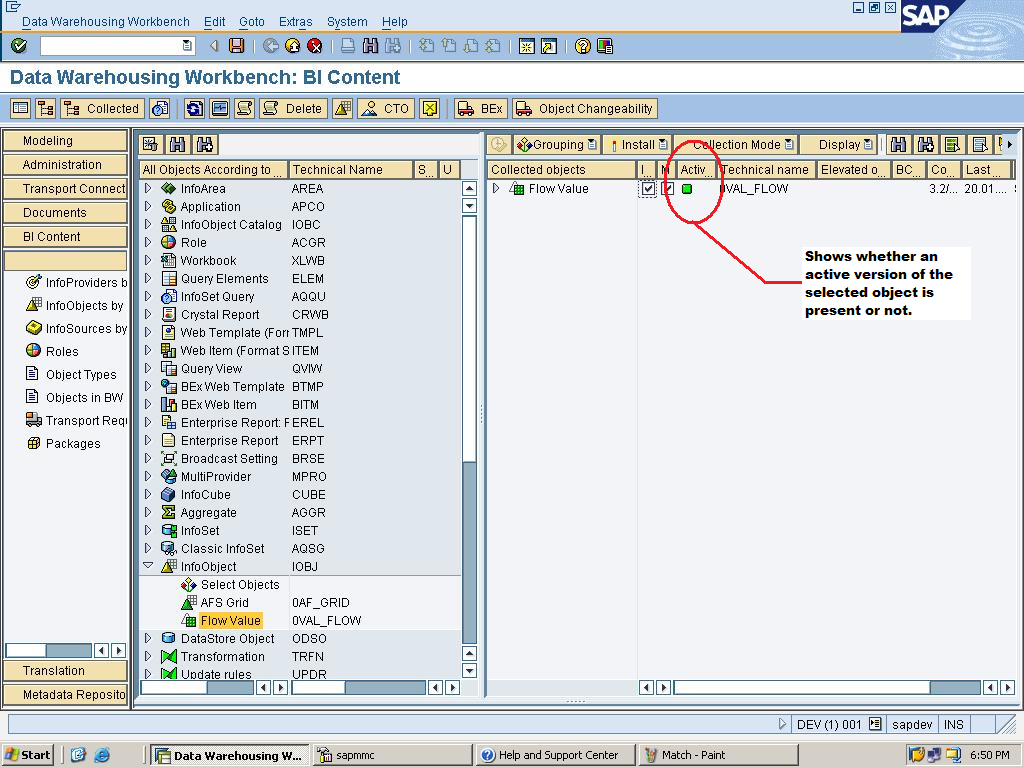The height and width of the screenshot is (768, 1024).
Task: Click the Print icon in toolbar
Action: pyautogui.click(x=348, y=46)
